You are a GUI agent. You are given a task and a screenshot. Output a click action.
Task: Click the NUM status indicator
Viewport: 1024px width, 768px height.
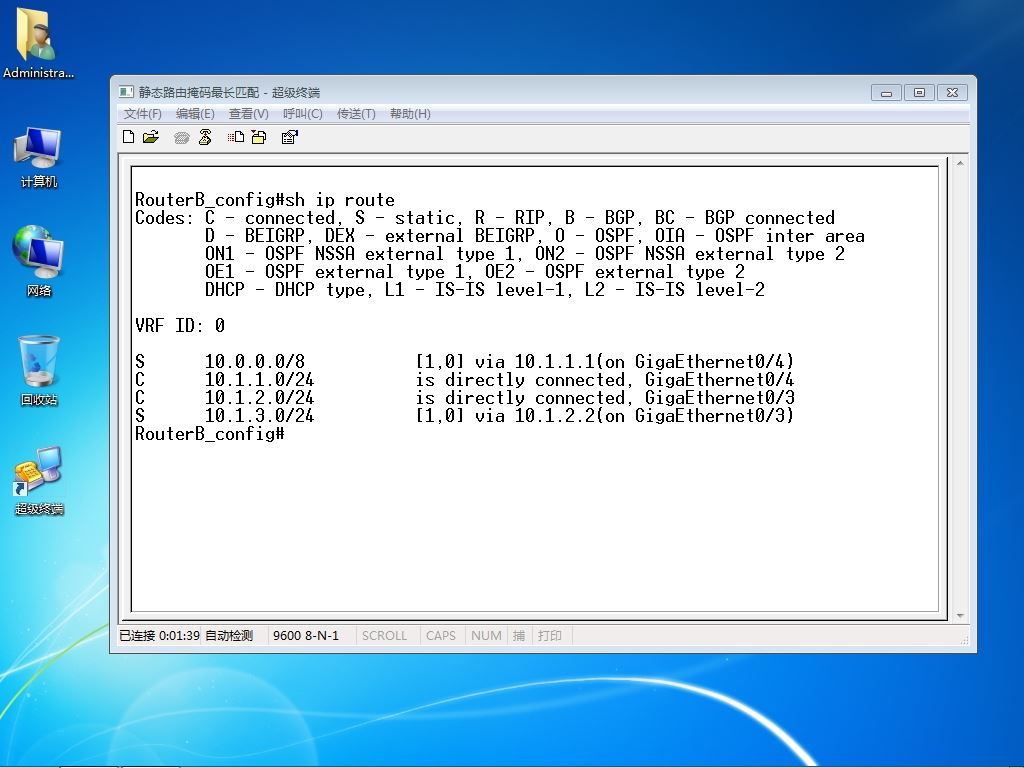[487, 635]
